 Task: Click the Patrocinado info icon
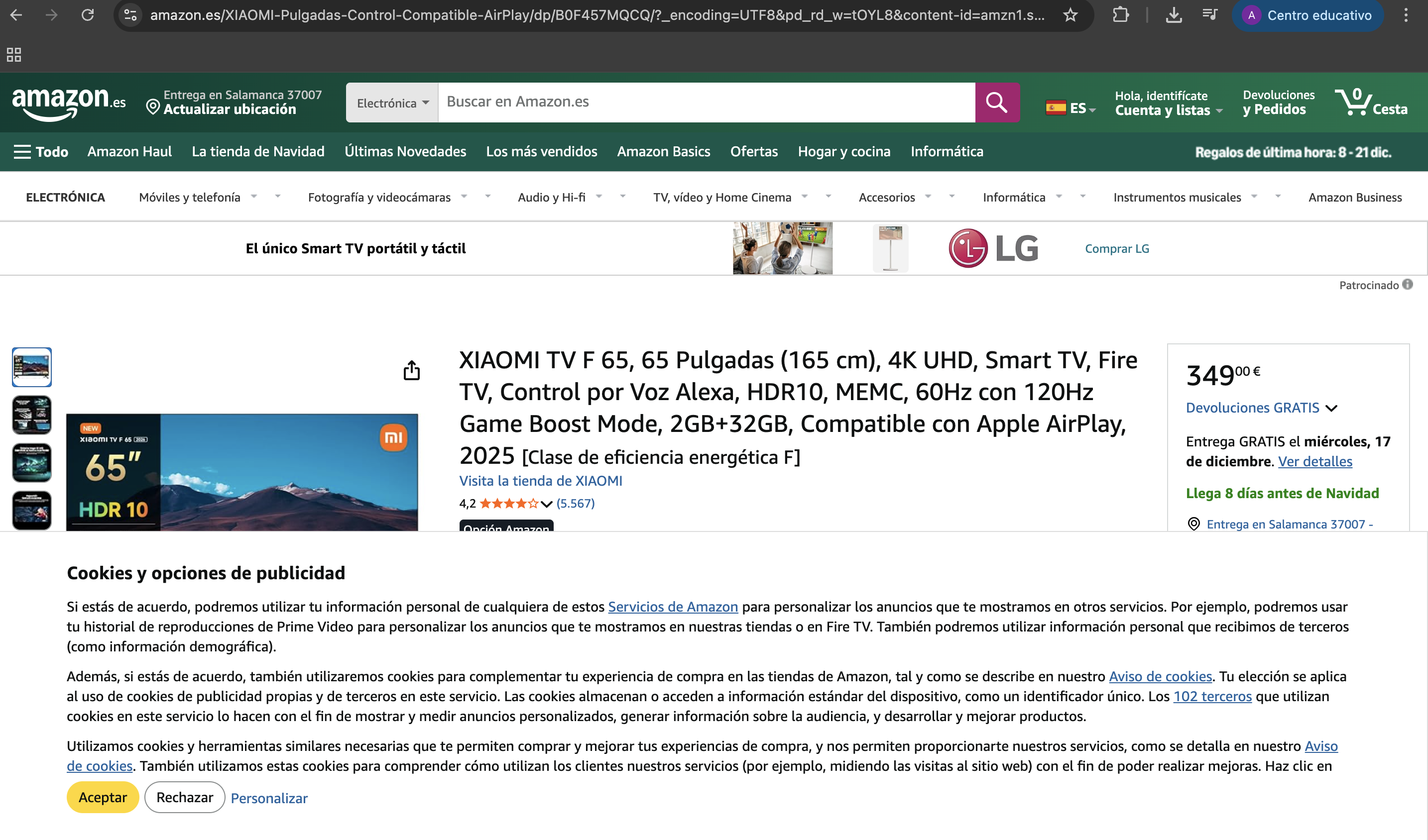pos(1408,284)
